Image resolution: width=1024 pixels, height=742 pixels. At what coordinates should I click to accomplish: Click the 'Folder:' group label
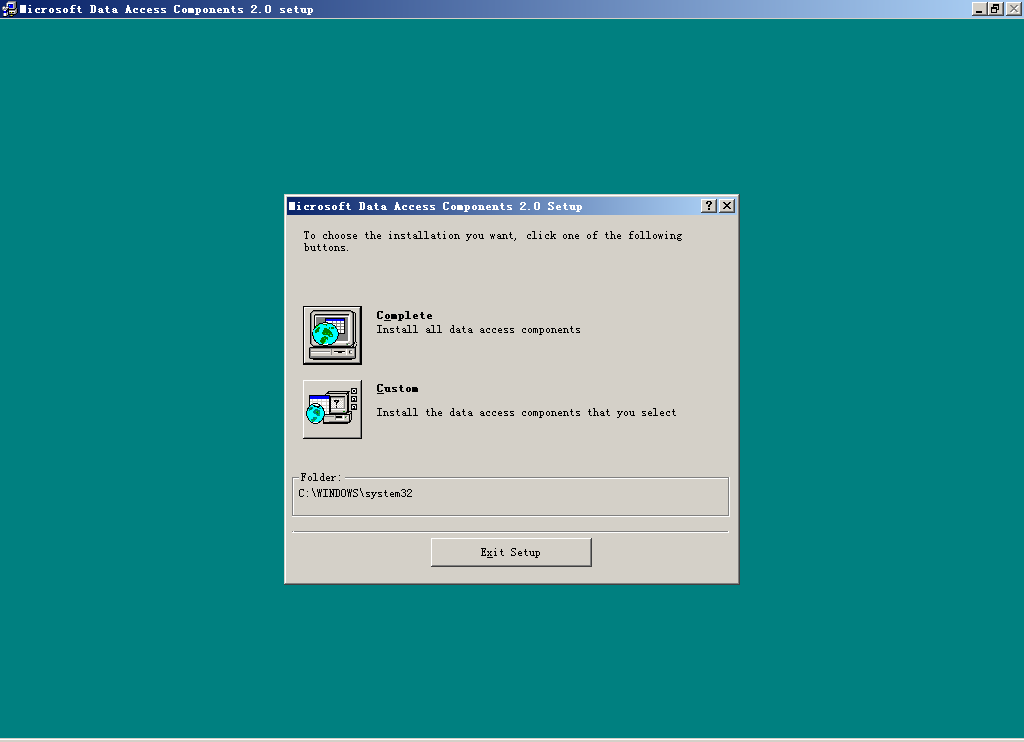coord(321,477)
